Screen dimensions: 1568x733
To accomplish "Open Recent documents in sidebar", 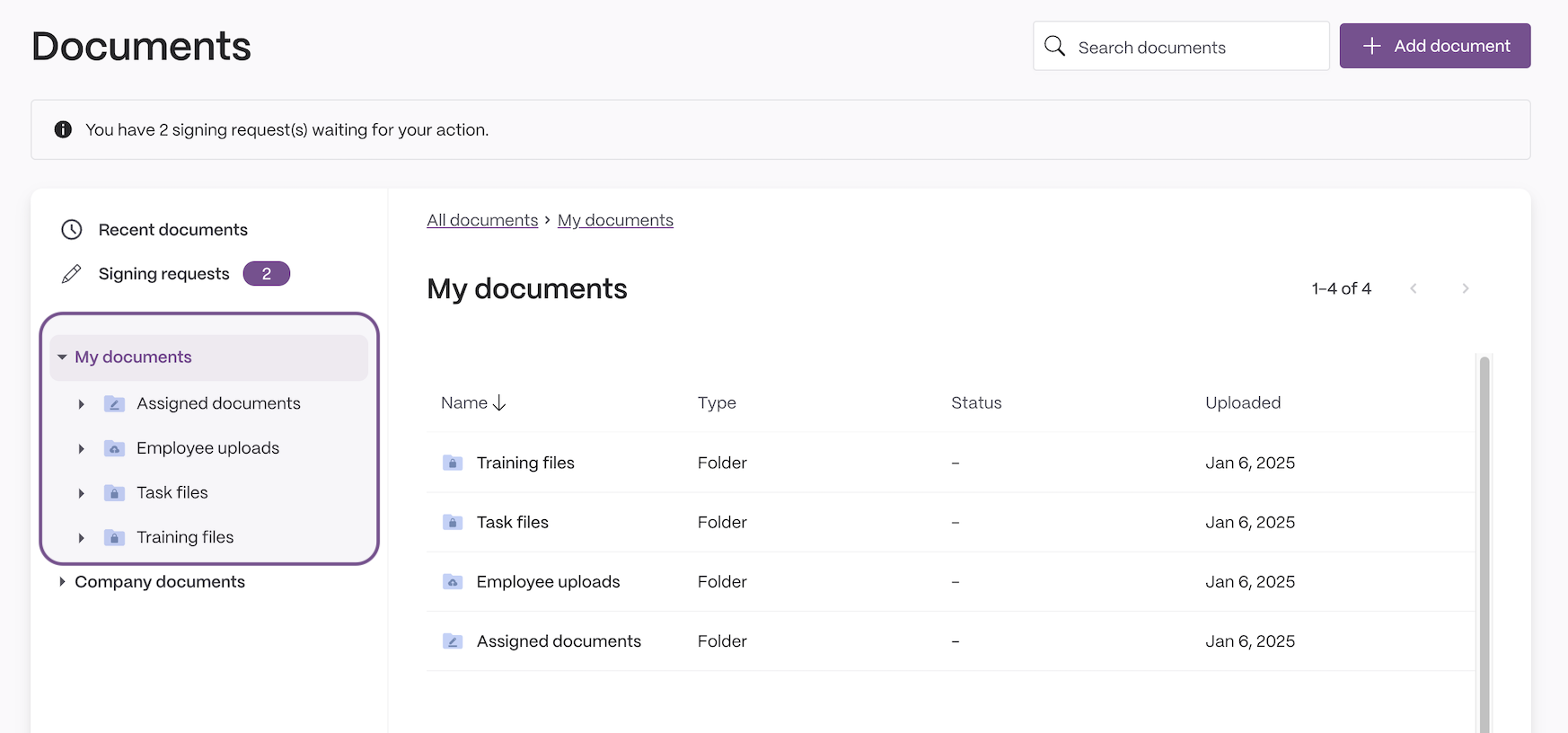I will tap(173, 230).
